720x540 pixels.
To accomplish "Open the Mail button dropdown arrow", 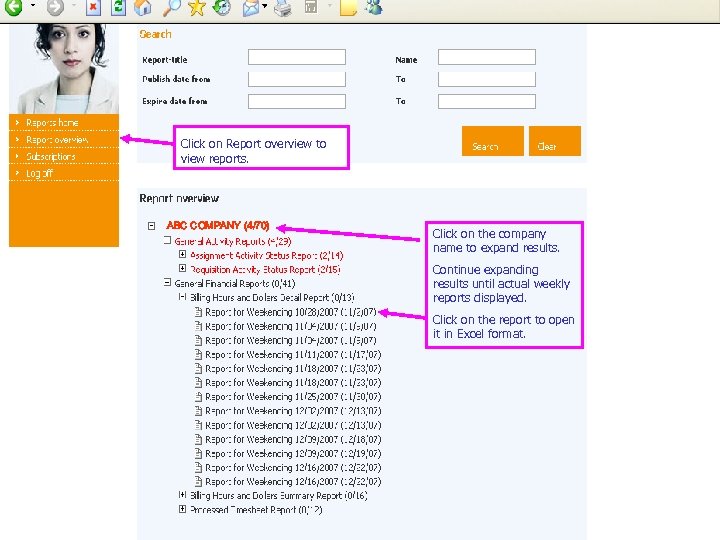I will click(x=265, y=6).
